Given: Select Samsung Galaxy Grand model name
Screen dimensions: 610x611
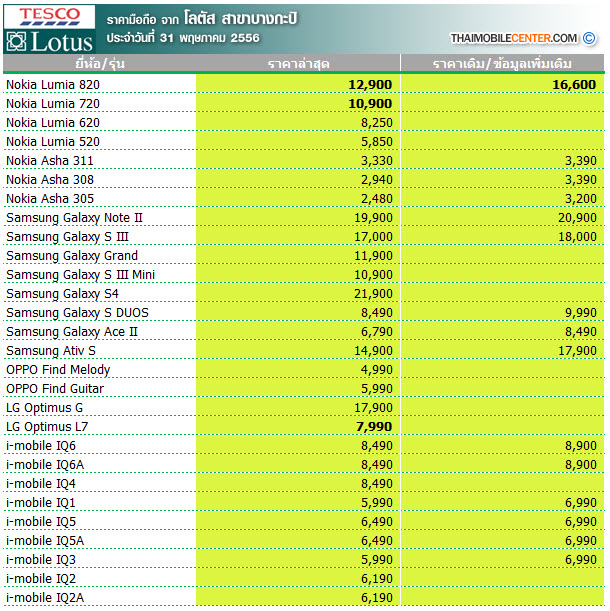Looking at the screenshot, I should pyautogui.click(x=72, y=256).
